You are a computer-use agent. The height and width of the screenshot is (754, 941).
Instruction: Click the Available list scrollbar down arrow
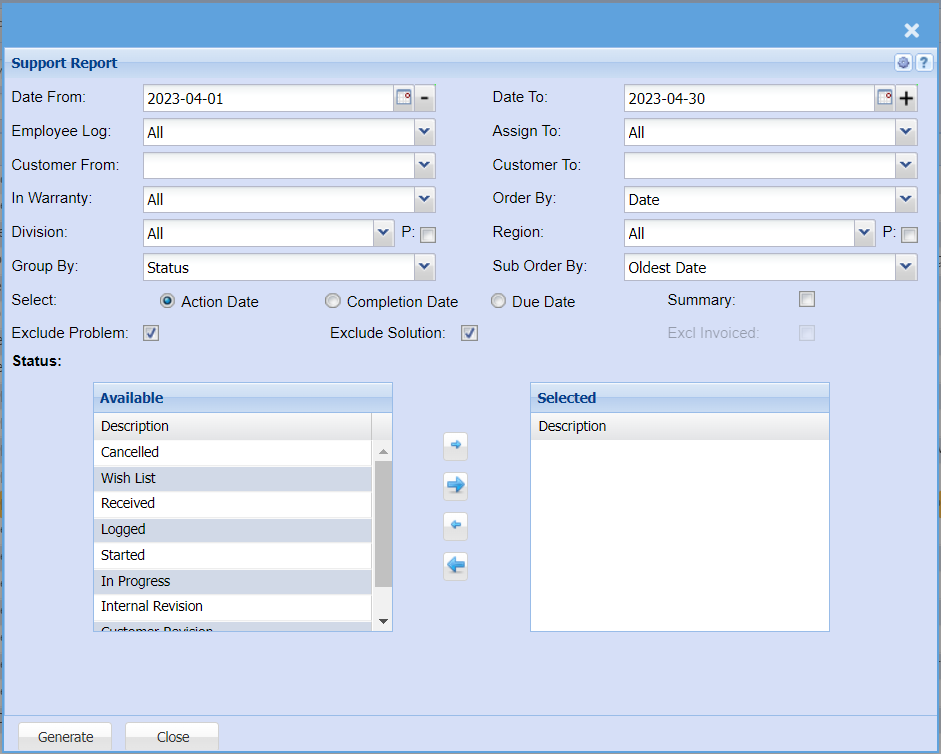point(382,622)
